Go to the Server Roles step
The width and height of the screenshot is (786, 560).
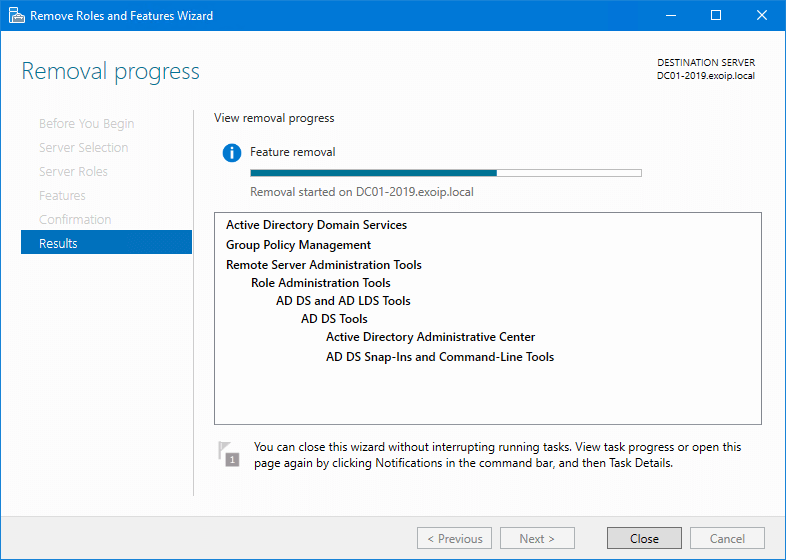coord(73,171)
